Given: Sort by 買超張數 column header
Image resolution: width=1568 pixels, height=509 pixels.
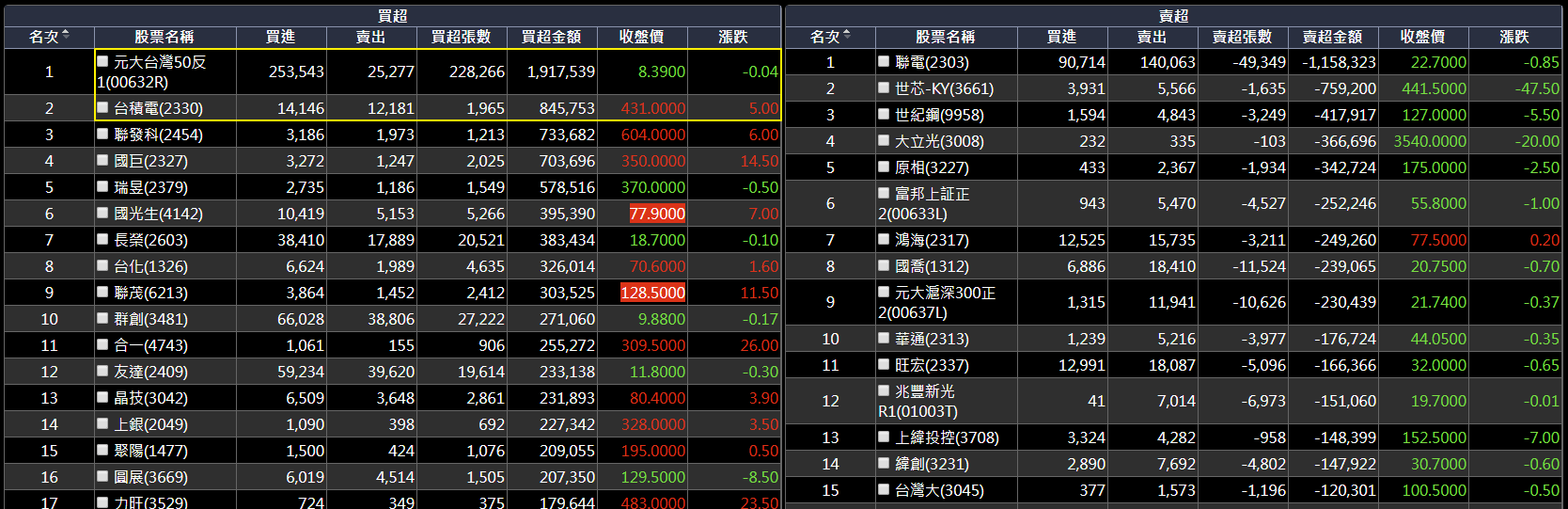Looking at the screenshot, I should click(x=462, y=37).
